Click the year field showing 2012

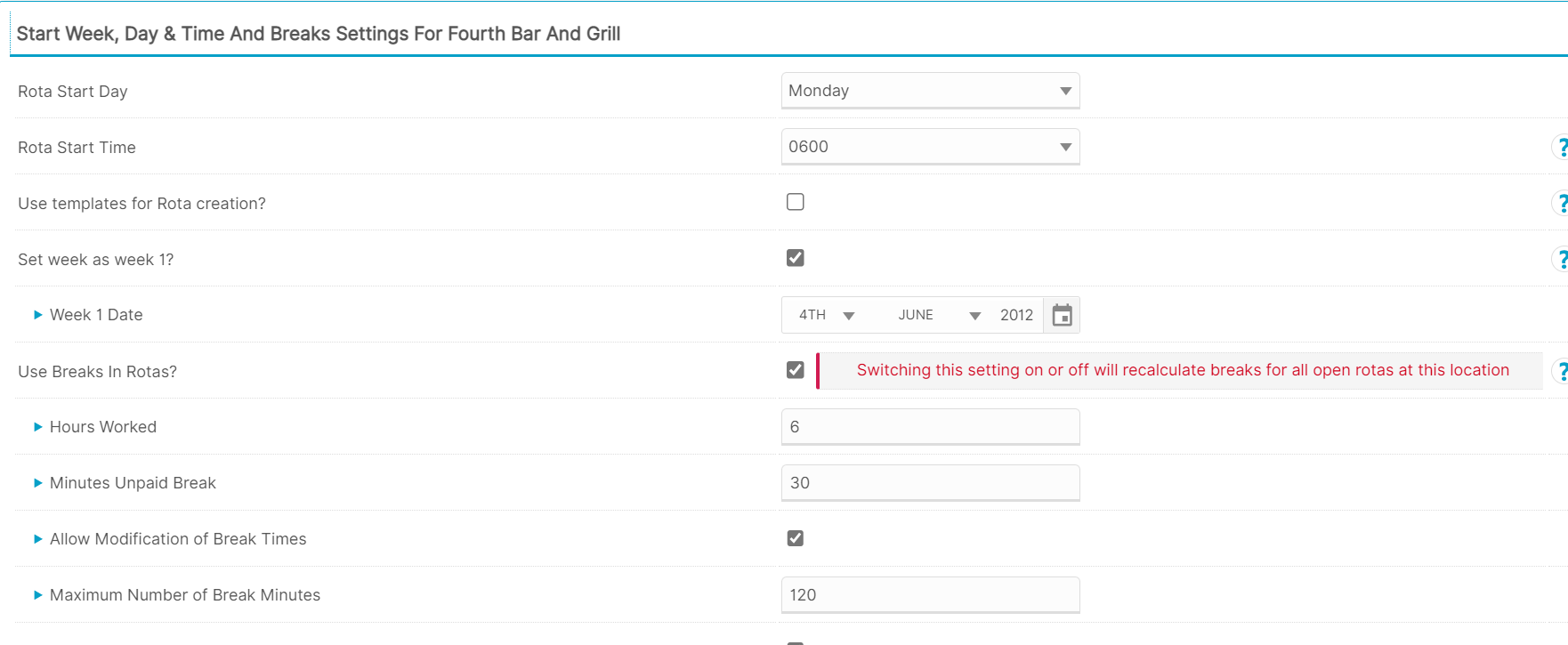tap(1016, 315)
